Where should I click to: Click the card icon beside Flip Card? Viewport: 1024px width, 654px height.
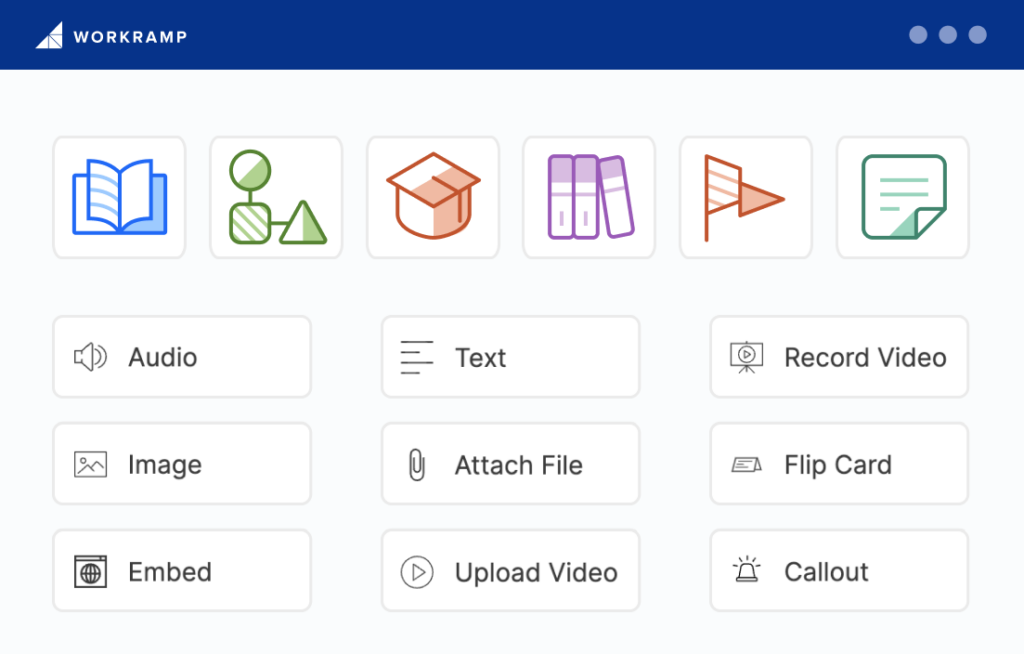(746, 465)
